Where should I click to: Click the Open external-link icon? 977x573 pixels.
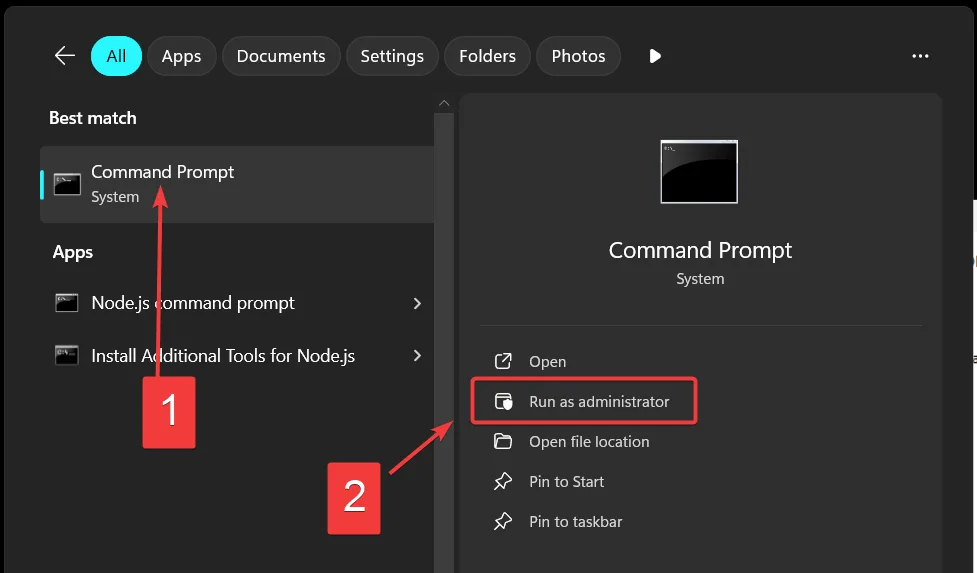pyautogui.click(x=503, y=361)
